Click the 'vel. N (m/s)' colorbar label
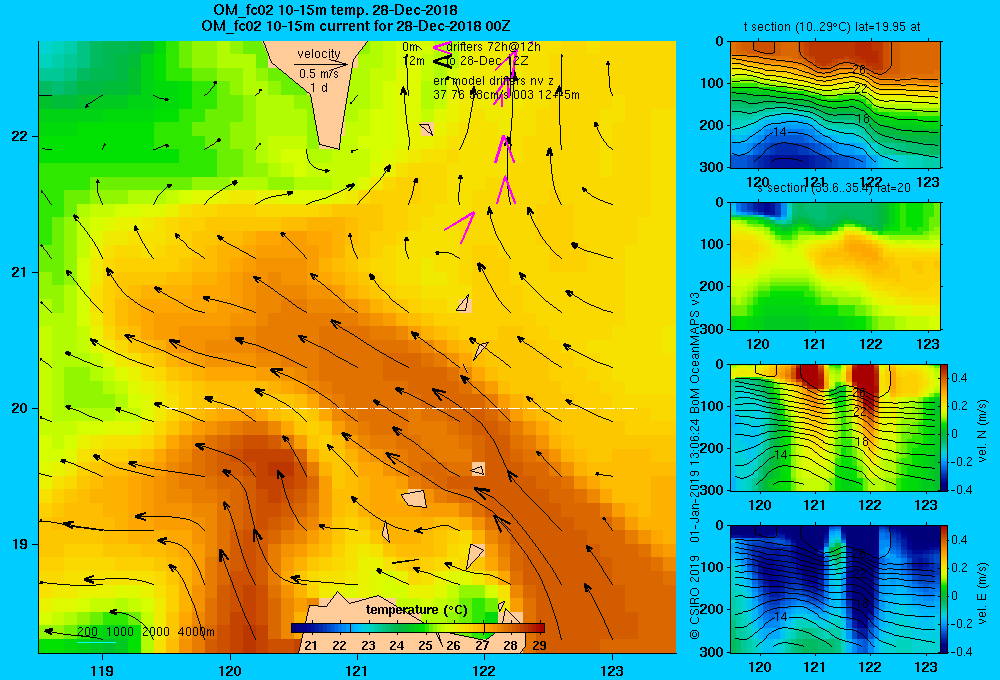Screen dimensions: 1000x680 [982, 431]
